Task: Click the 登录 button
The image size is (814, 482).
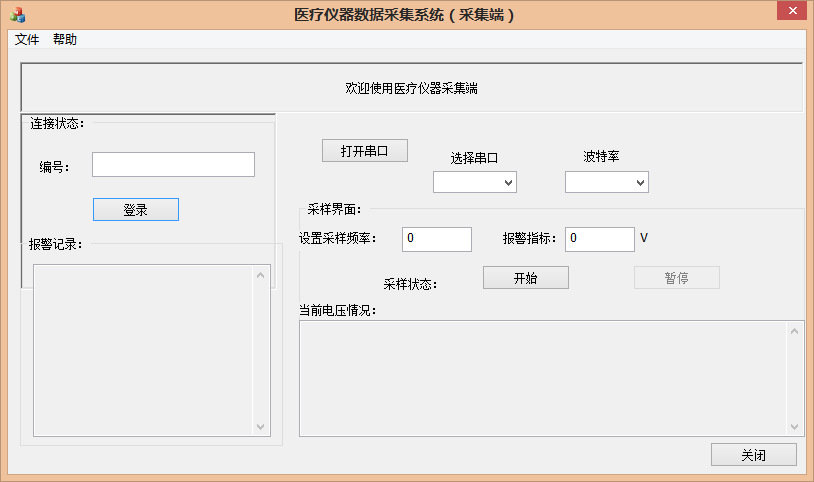Action: (x=136, y=209)
